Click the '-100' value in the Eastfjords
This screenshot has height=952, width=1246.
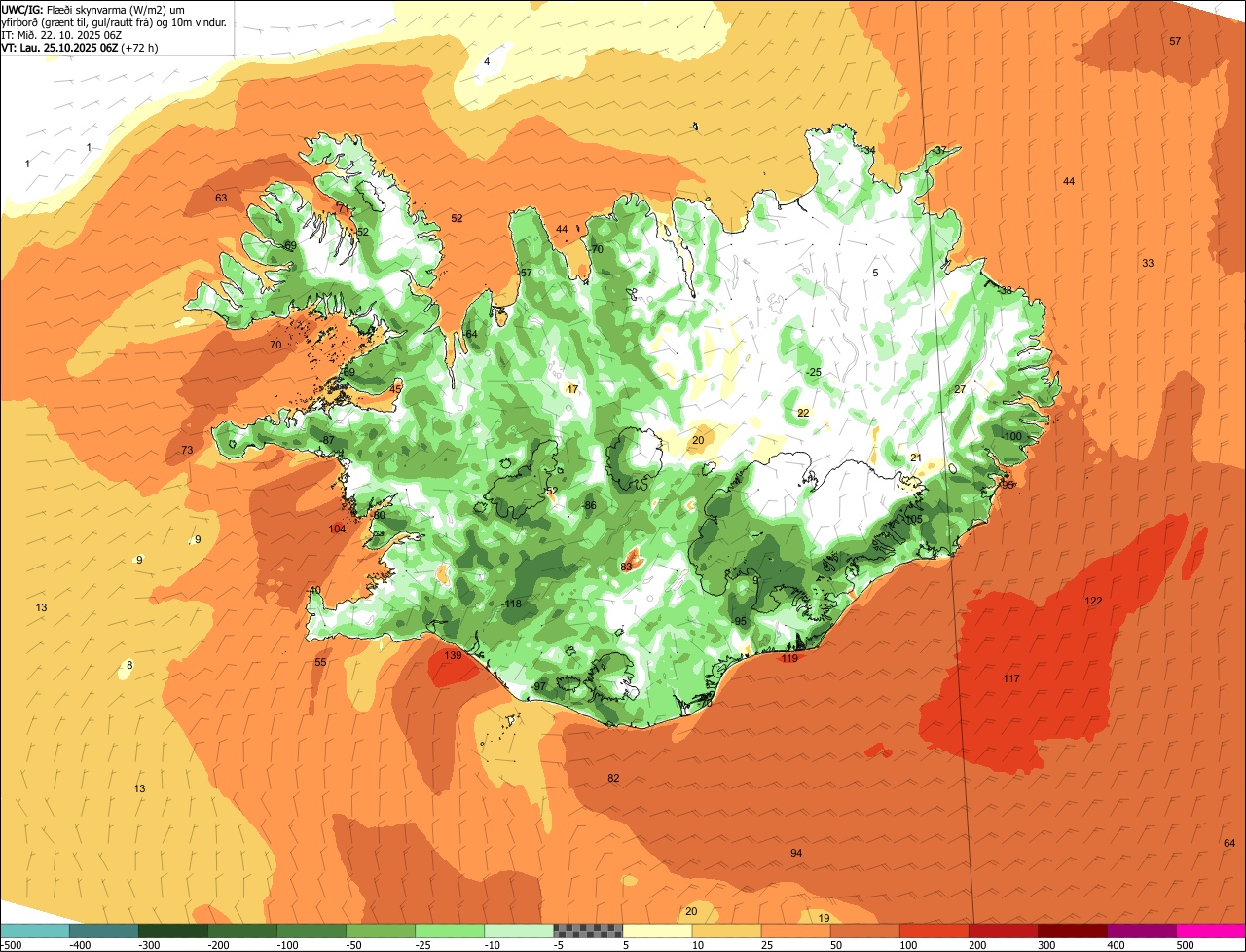[1013, 436]
